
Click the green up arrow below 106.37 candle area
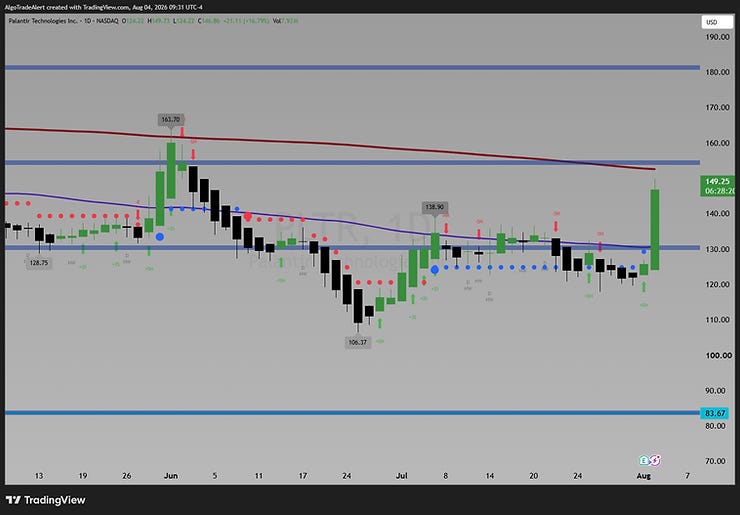[x=380, y=323]
